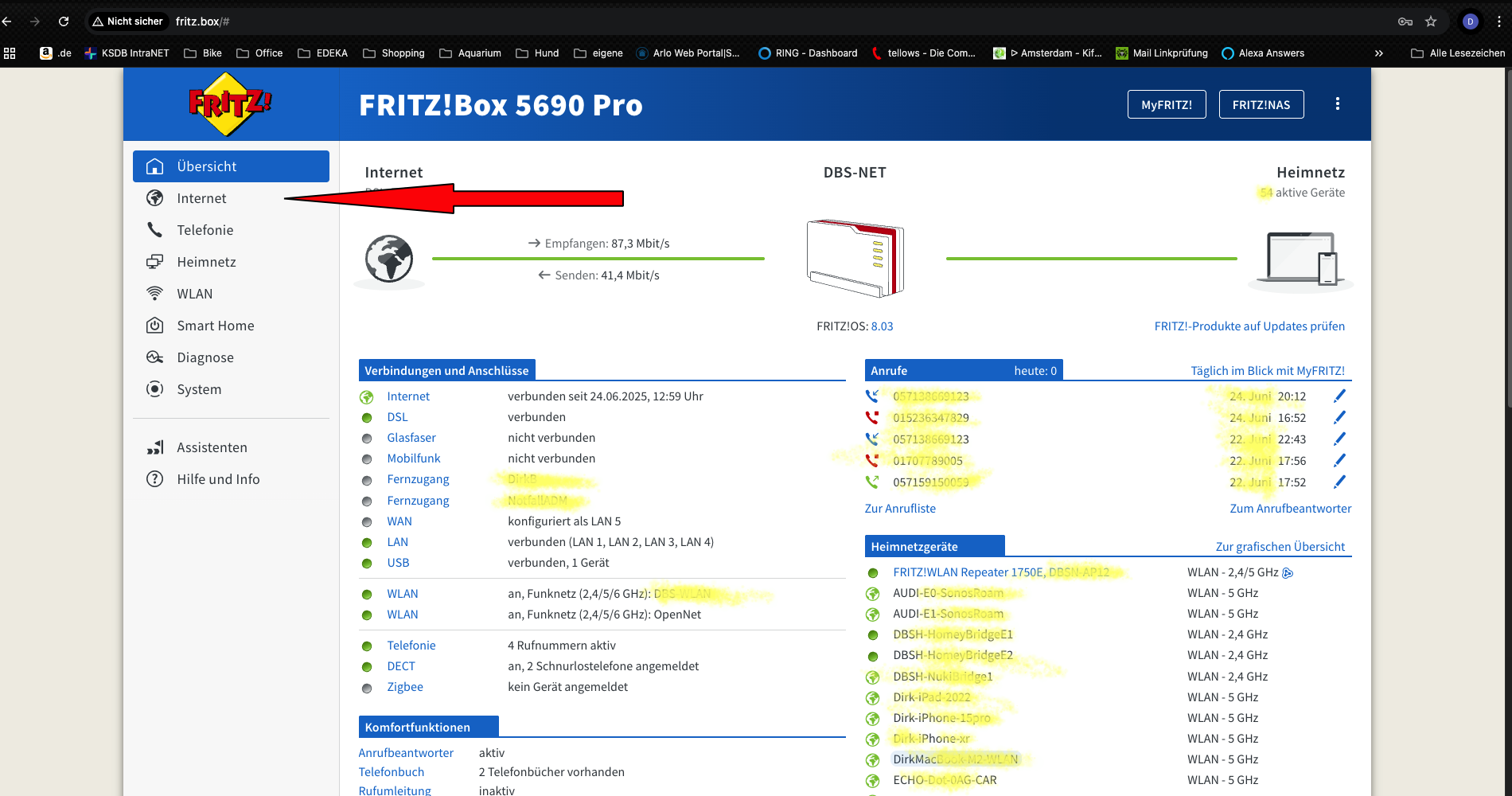Click the password key icon in address bar

pyautogui.click(x=1405, y=21)
